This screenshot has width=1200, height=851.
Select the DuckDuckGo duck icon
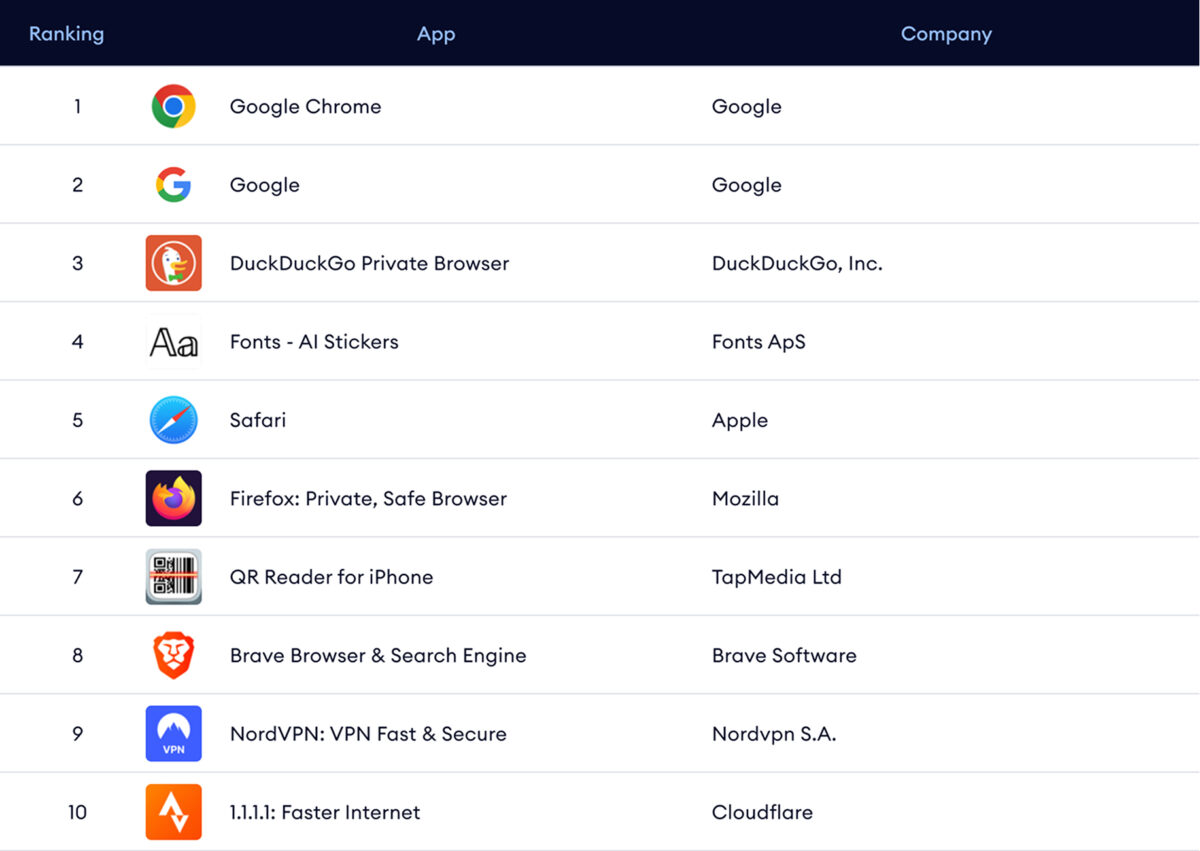click(x=173, y=263)
